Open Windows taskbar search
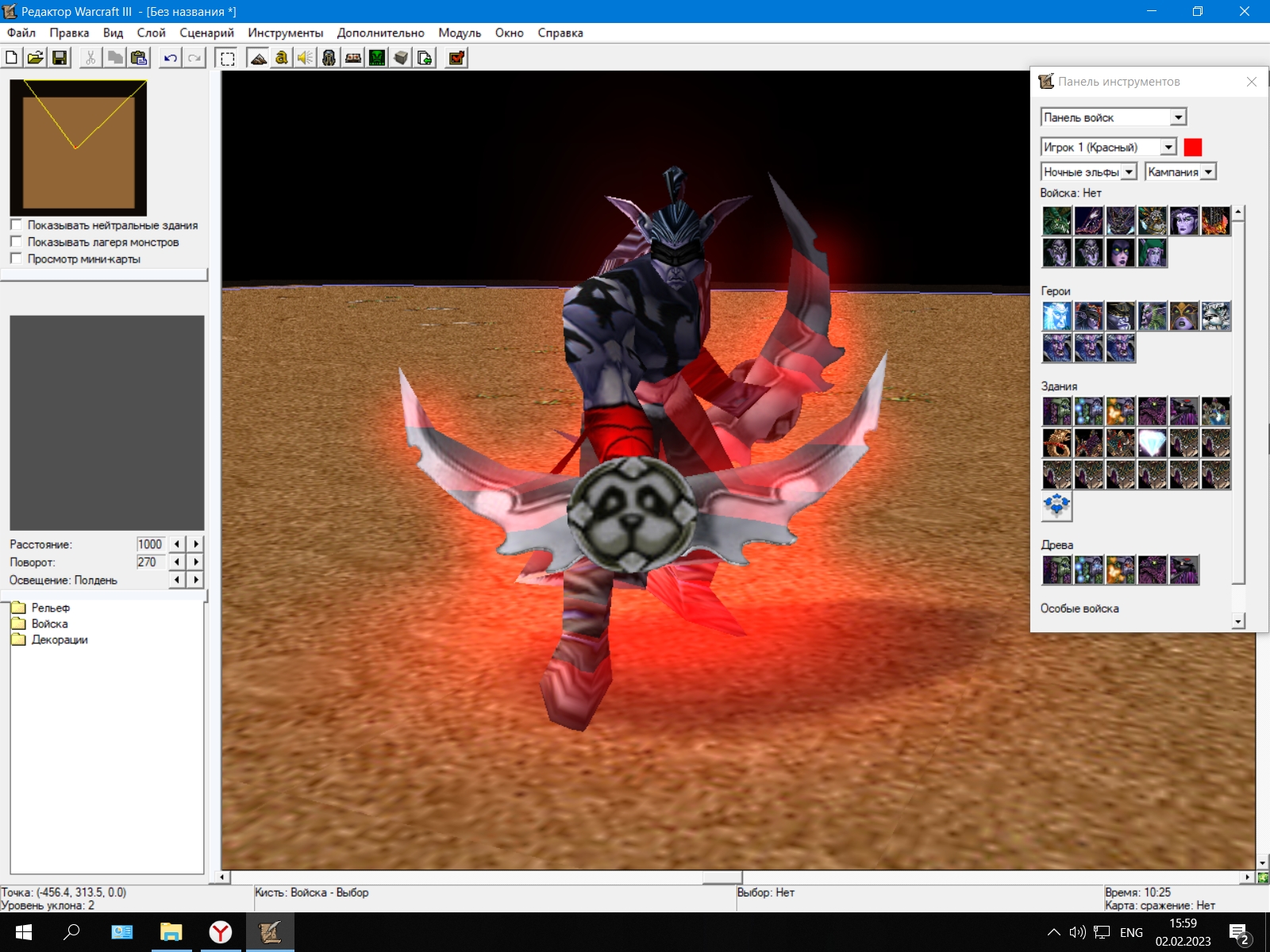The height and width of the screenshot is (952, 1270). (x=71, y=932)
